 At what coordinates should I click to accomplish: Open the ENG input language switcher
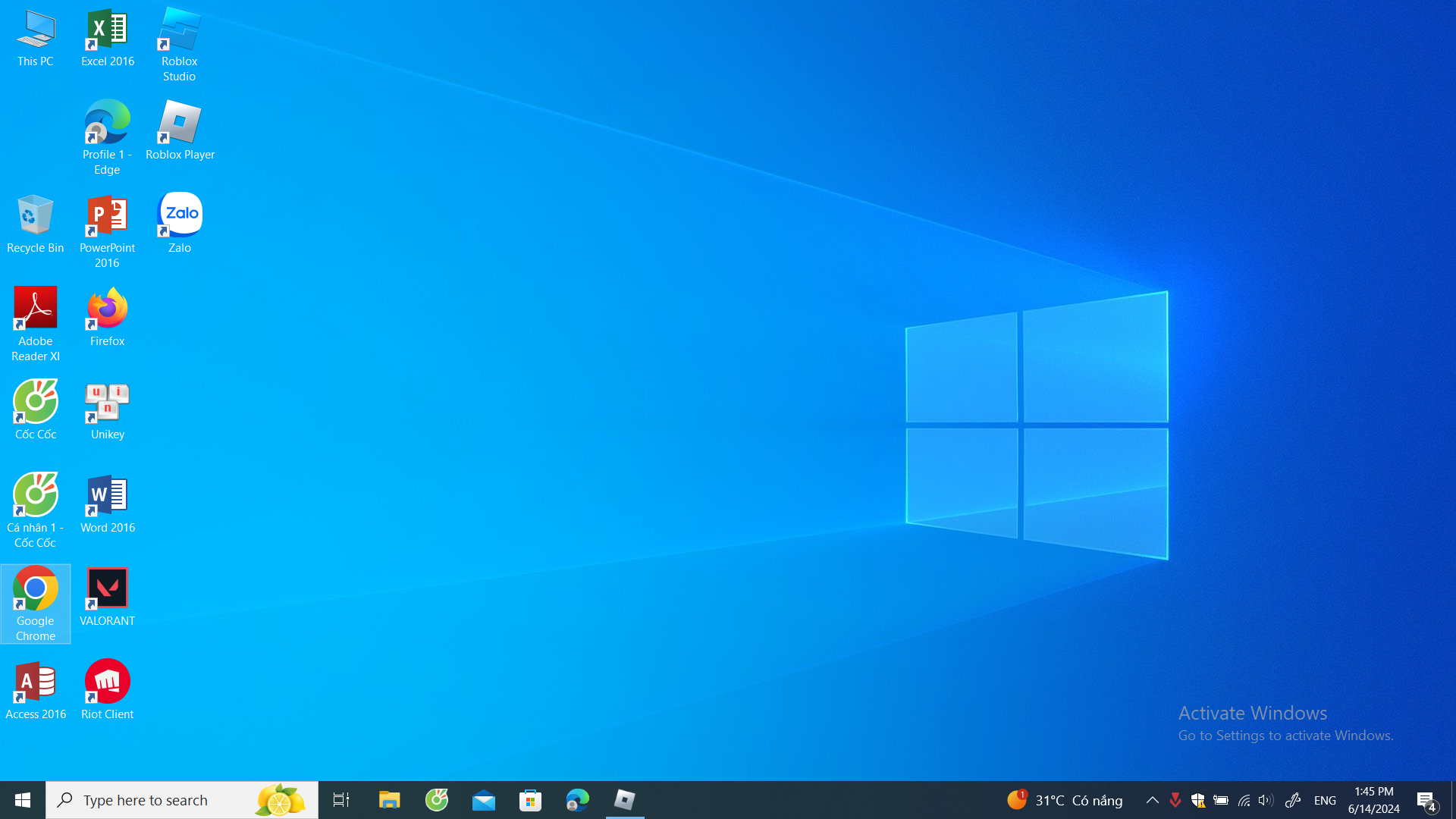tap(1325, 800)
